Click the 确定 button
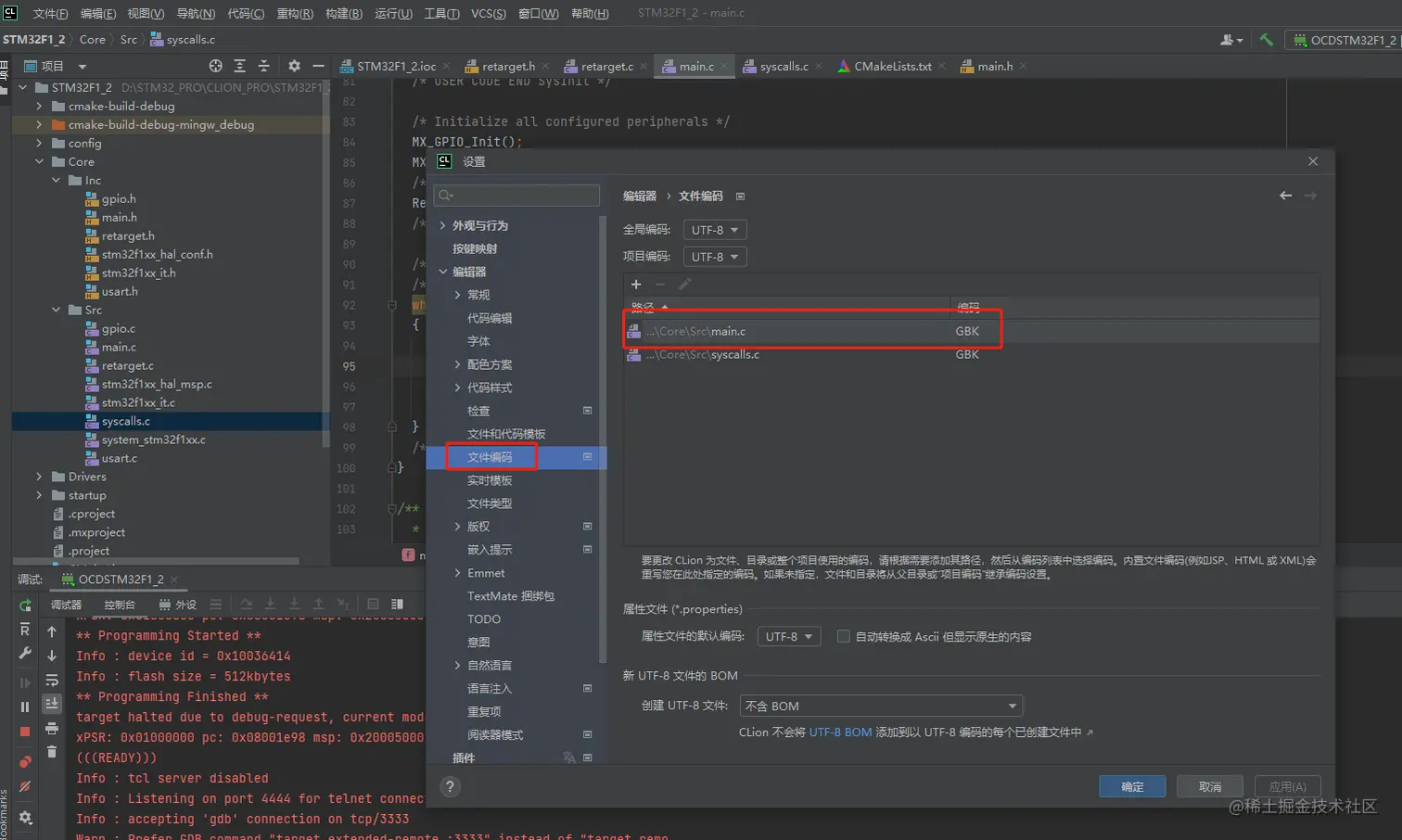Viewport: 1402px width, 840px height. point(1132,787)
